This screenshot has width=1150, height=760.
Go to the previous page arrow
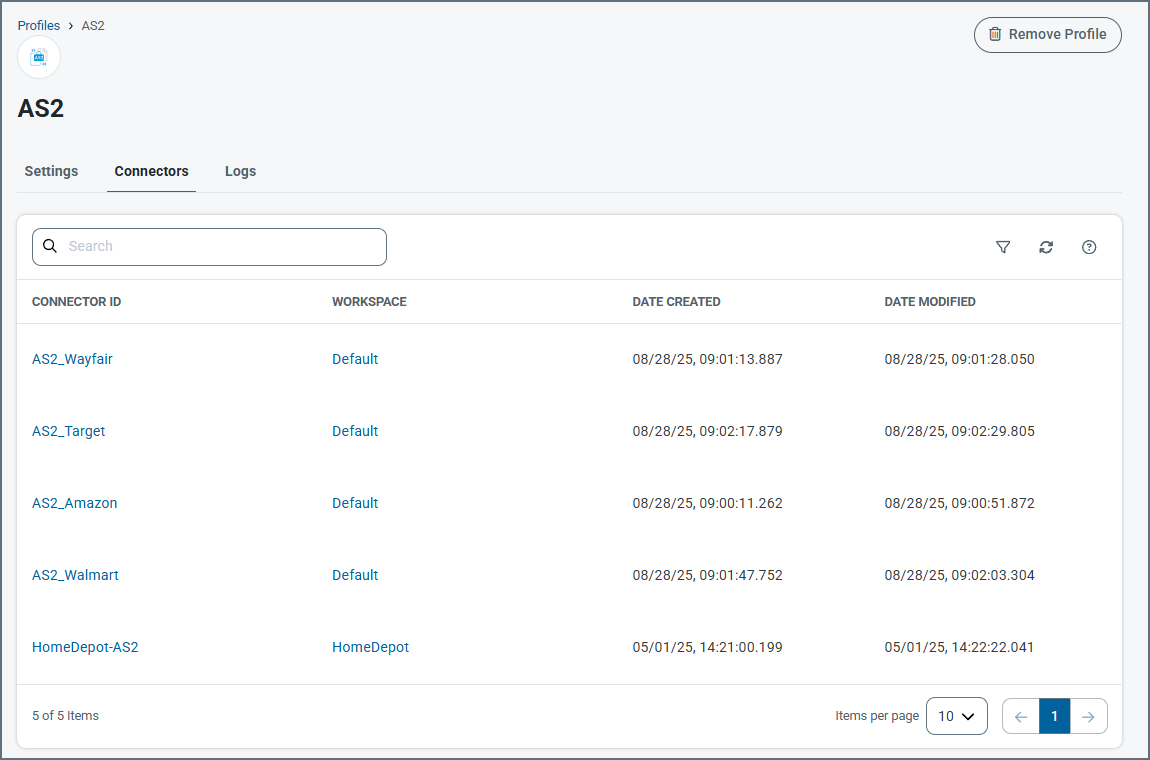point(1021,716)
